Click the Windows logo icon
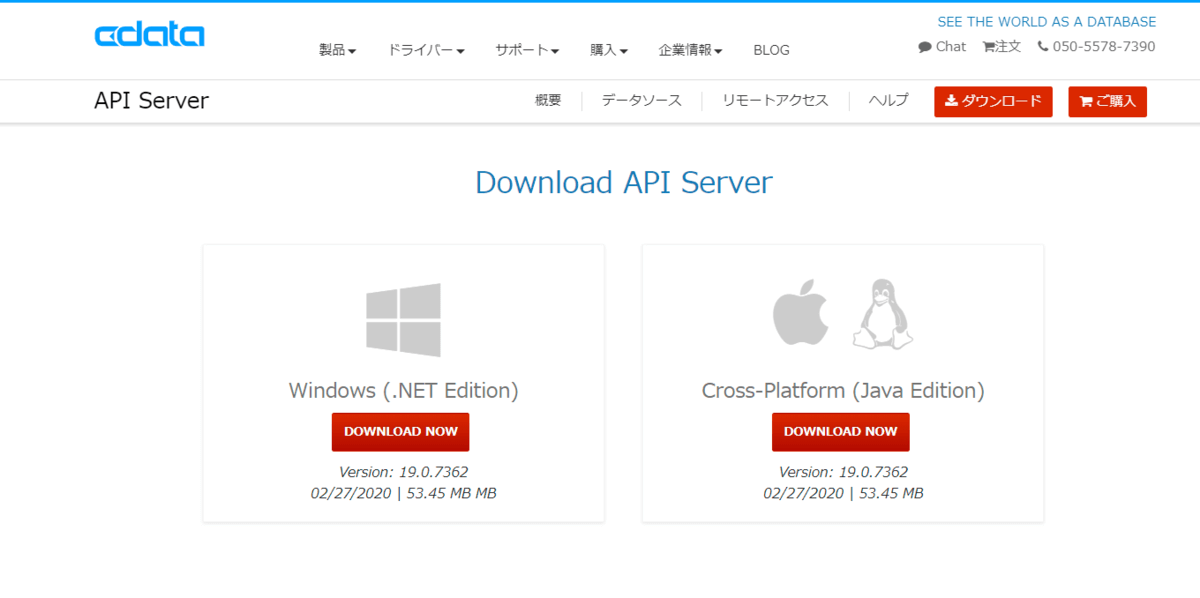Screen dimensions: 1200x598 (x=403, y=320)
